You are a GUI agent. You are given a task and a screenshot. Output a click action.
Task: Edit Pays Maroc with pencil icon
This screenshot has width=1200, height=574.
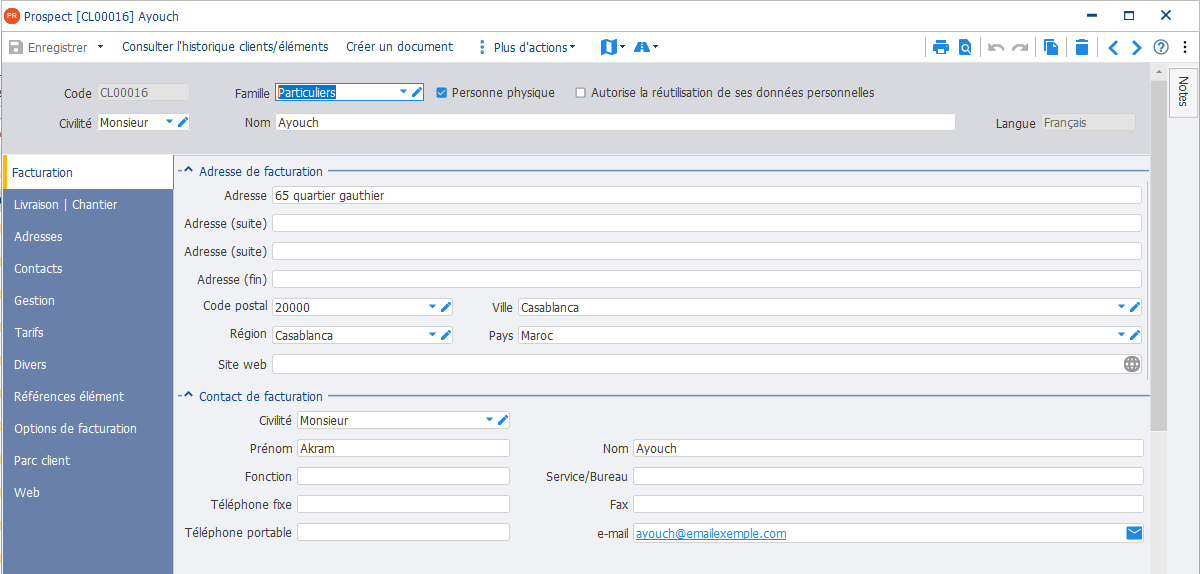click(1135, 335)
